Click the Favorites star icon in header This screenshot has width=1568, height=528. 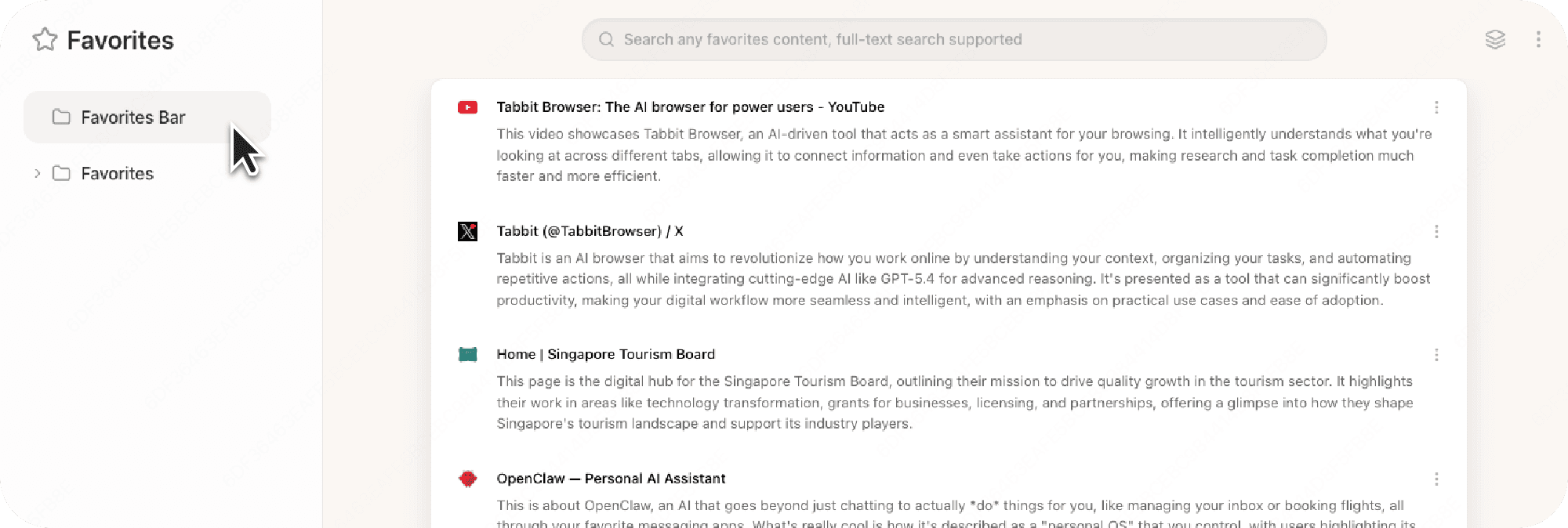(x=45, y=40)
